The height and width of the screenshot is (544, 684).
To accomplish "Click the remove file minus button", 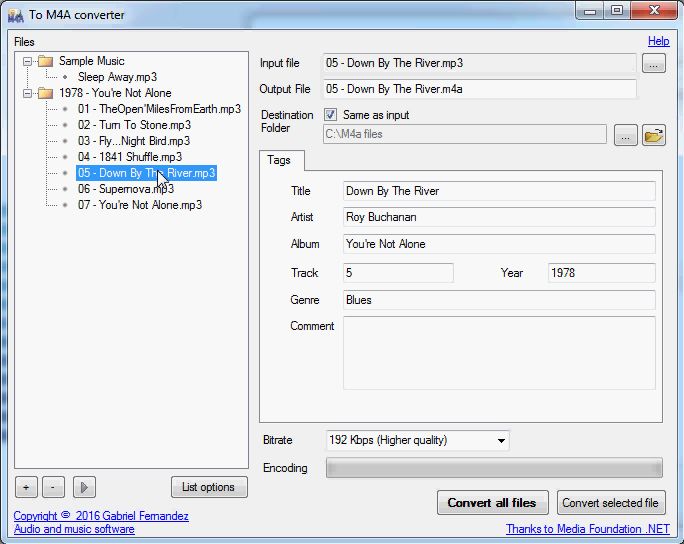I will [x=53, y=487].
